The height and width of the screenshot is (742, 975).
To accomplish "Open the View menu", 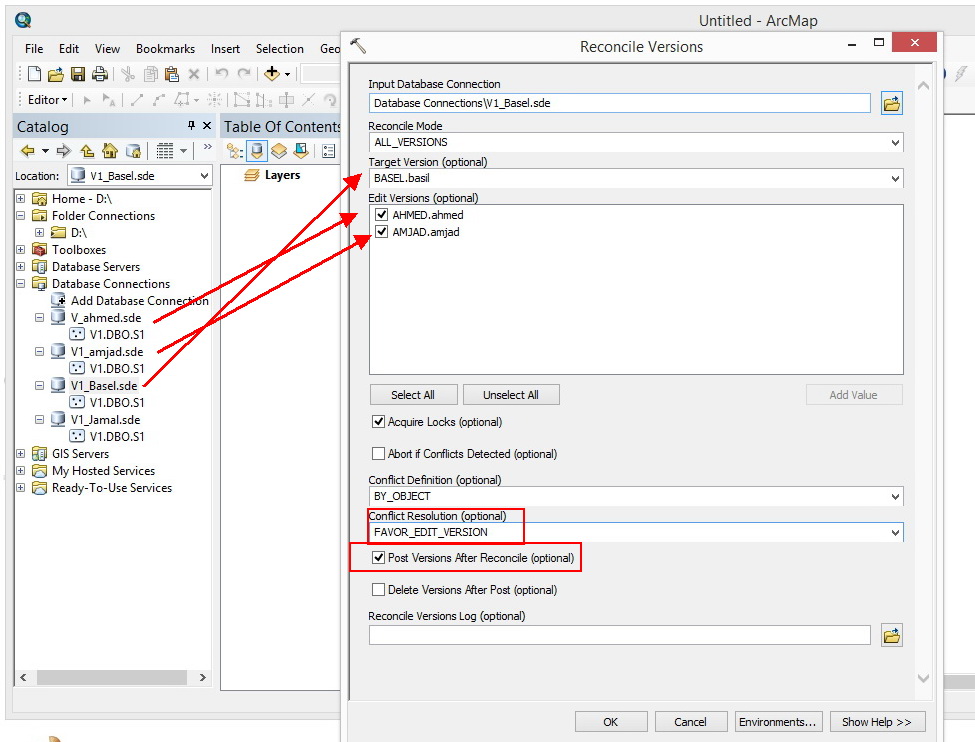I will (x=107, y=49).
